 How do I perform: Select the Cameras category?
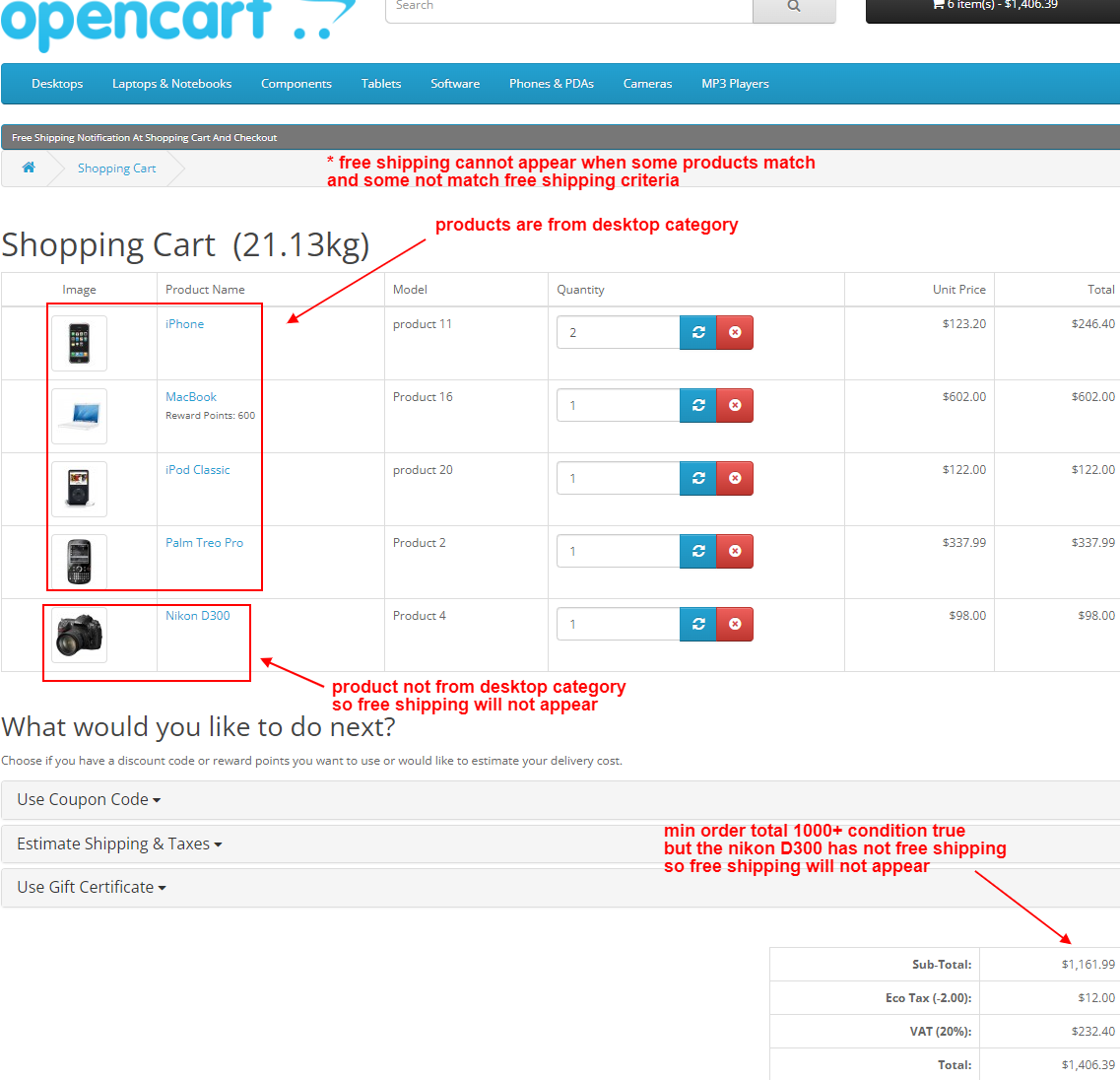pos(647,84)
